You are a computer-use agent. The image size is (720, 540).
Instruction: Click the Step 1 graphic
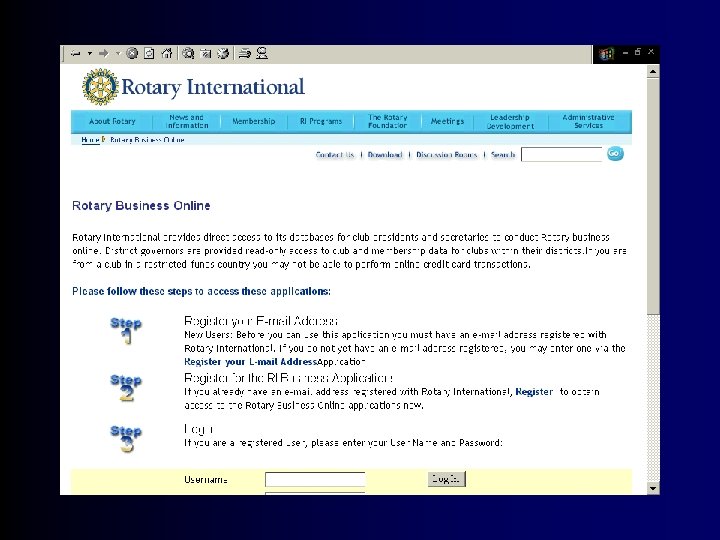tap(126, 330)
